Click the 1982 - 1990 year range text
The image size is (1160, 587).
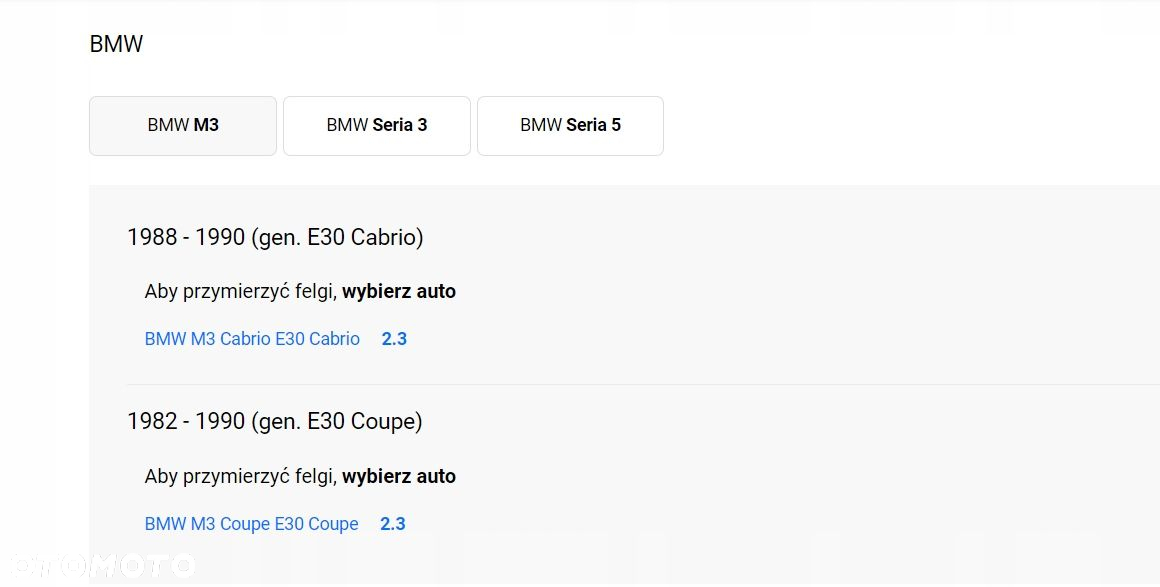point(186,421)
